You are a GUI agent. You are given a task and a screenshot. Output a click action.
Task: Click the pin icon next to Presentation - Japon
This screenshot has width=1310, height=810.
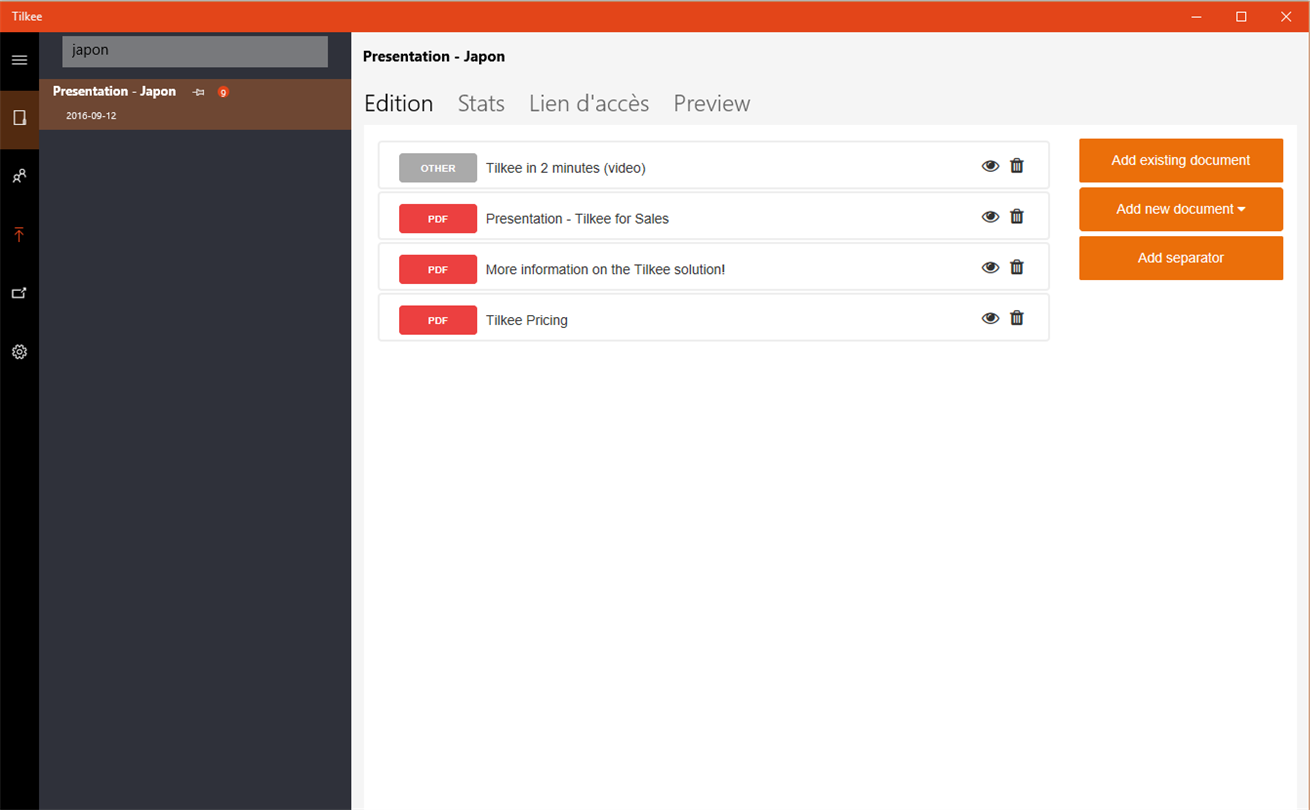(198, 92)
